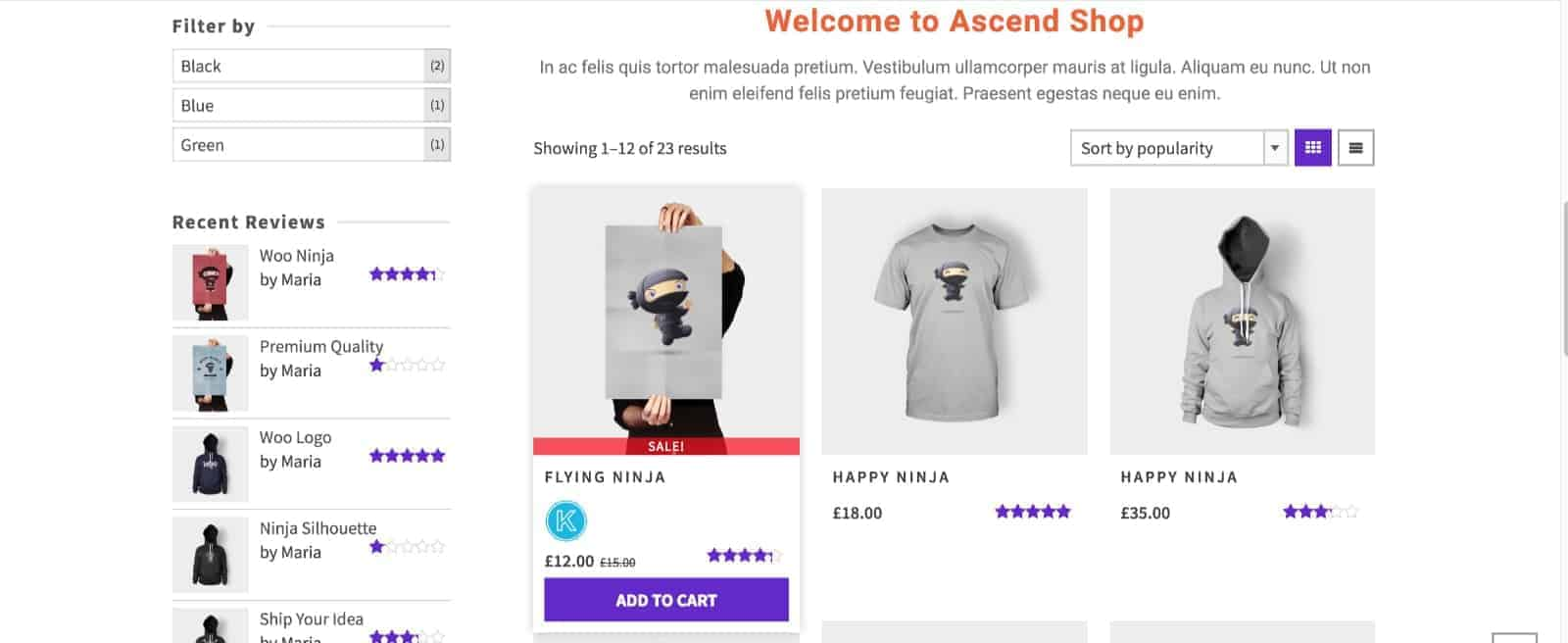The image size is (1568, 643).
Task: Open Happy Ninja t-shirt product image
Action: coord(954,321)
